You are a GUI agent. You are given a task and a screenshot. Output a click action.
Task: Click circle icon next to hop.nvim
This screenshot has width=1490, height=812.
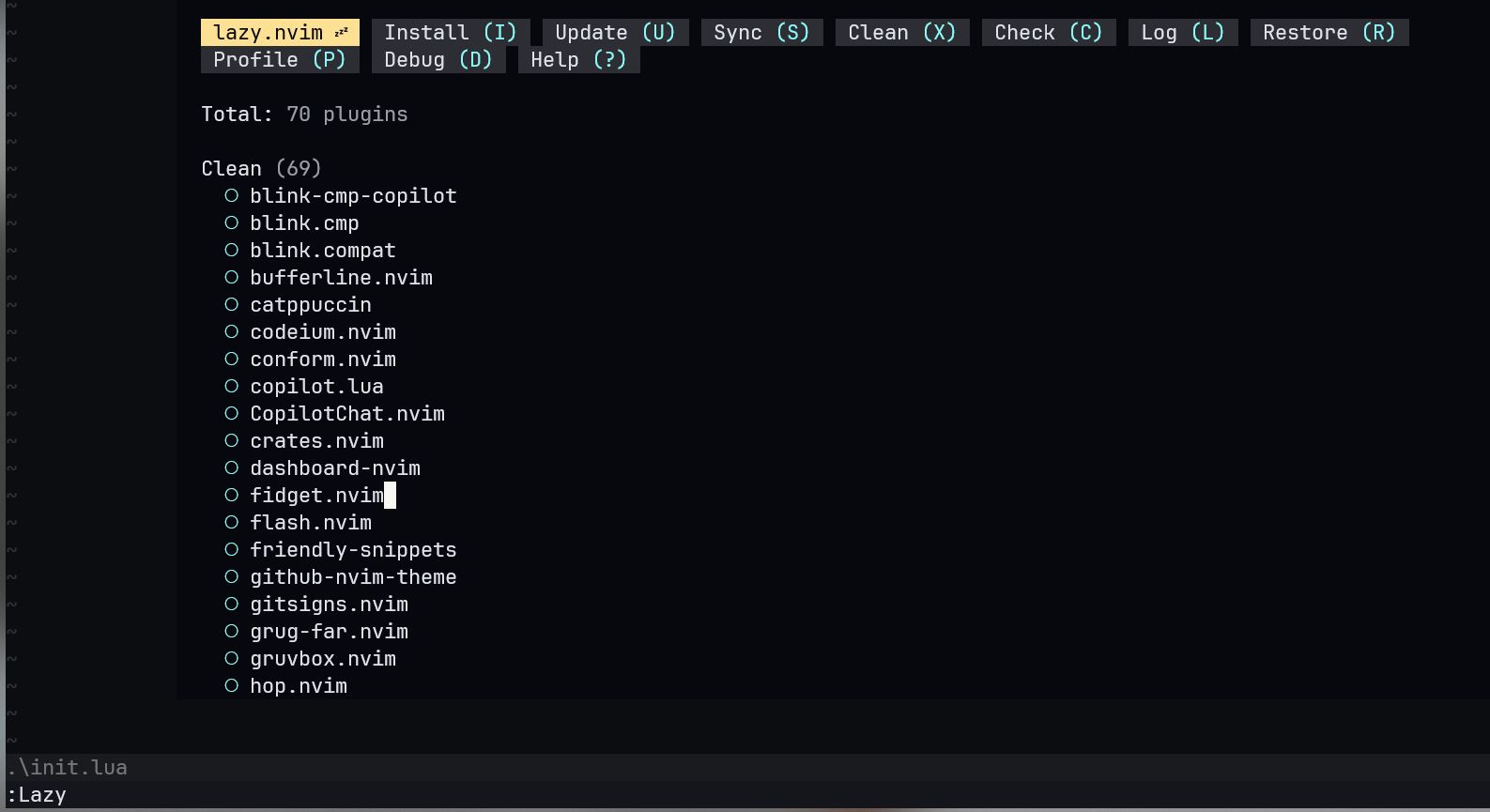[232, 686]
